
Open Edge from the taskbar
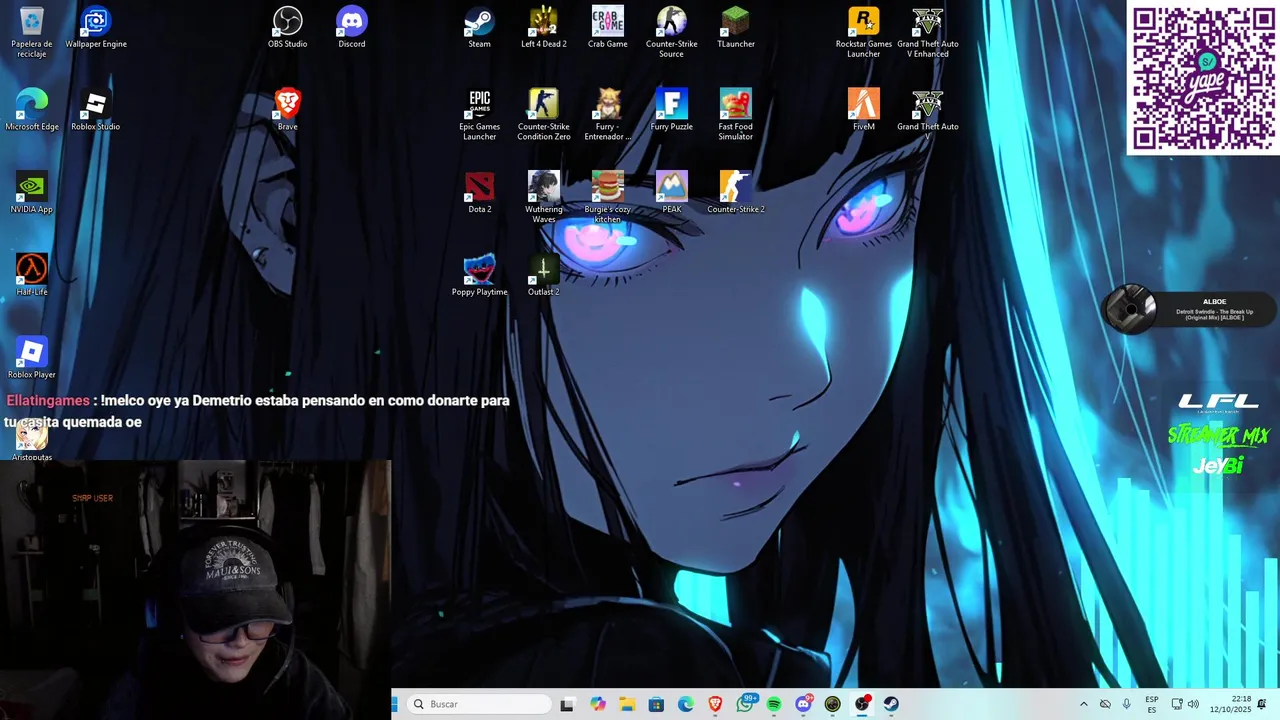(x=686, y=704)
